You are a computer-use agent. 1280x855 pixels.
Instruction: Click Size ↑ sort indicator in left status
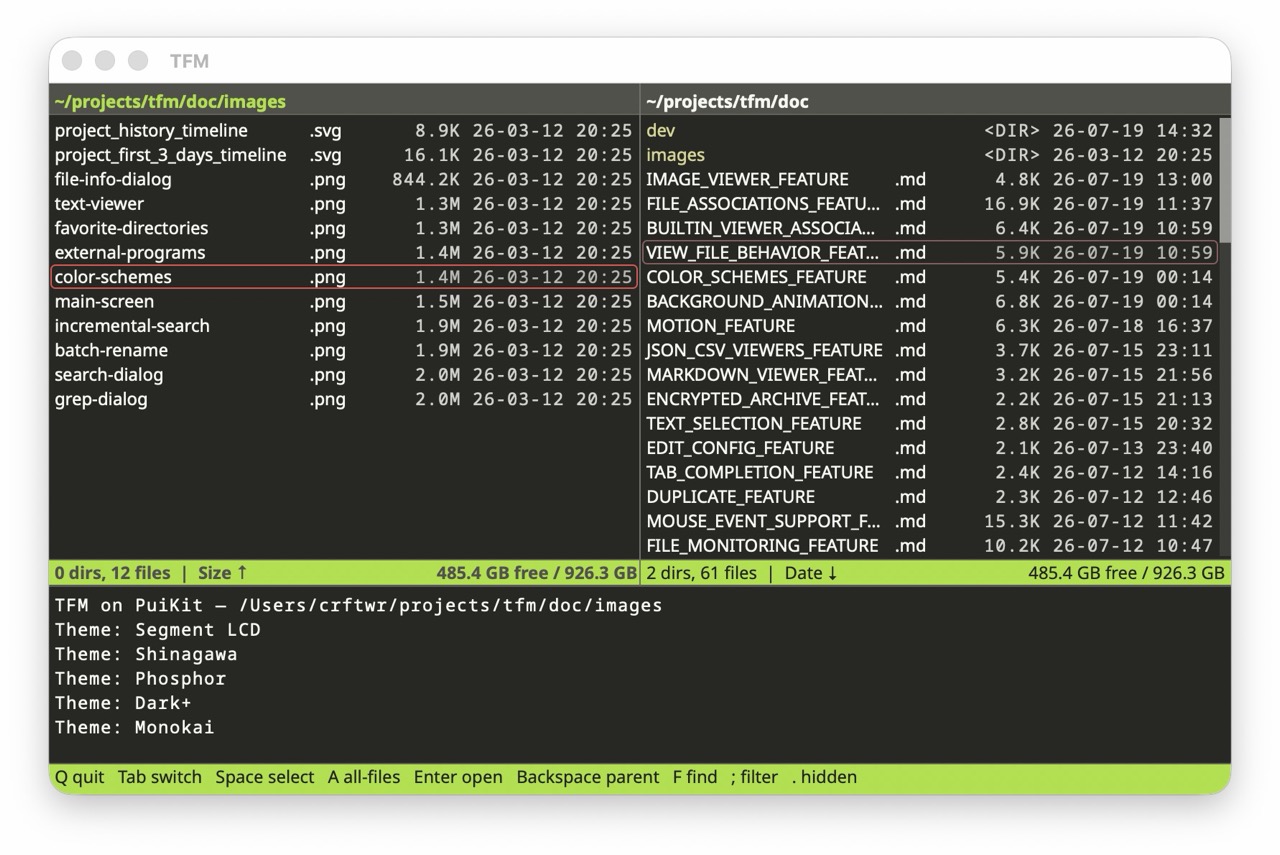222,573
